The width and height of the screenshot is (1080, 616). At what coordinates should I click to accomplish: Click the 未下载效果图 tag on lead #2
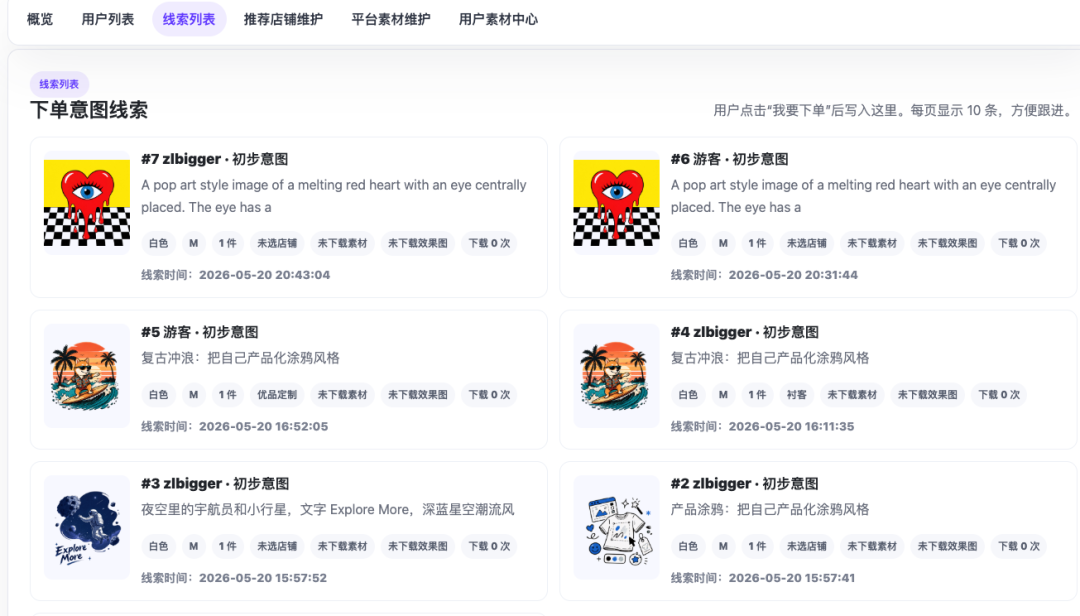click(947, 546)
